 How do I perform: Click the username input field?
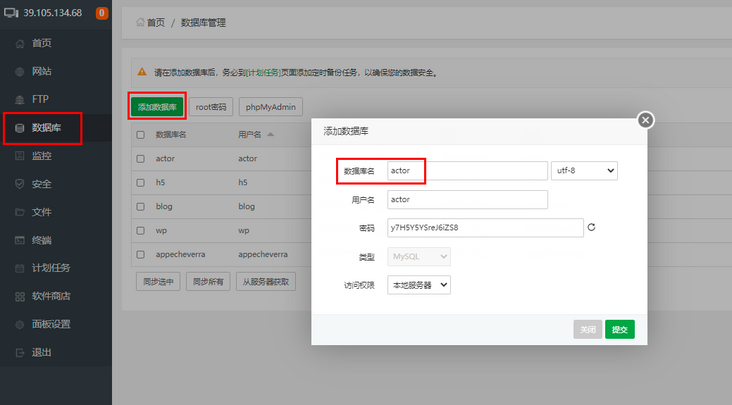(x=467, y=200)
